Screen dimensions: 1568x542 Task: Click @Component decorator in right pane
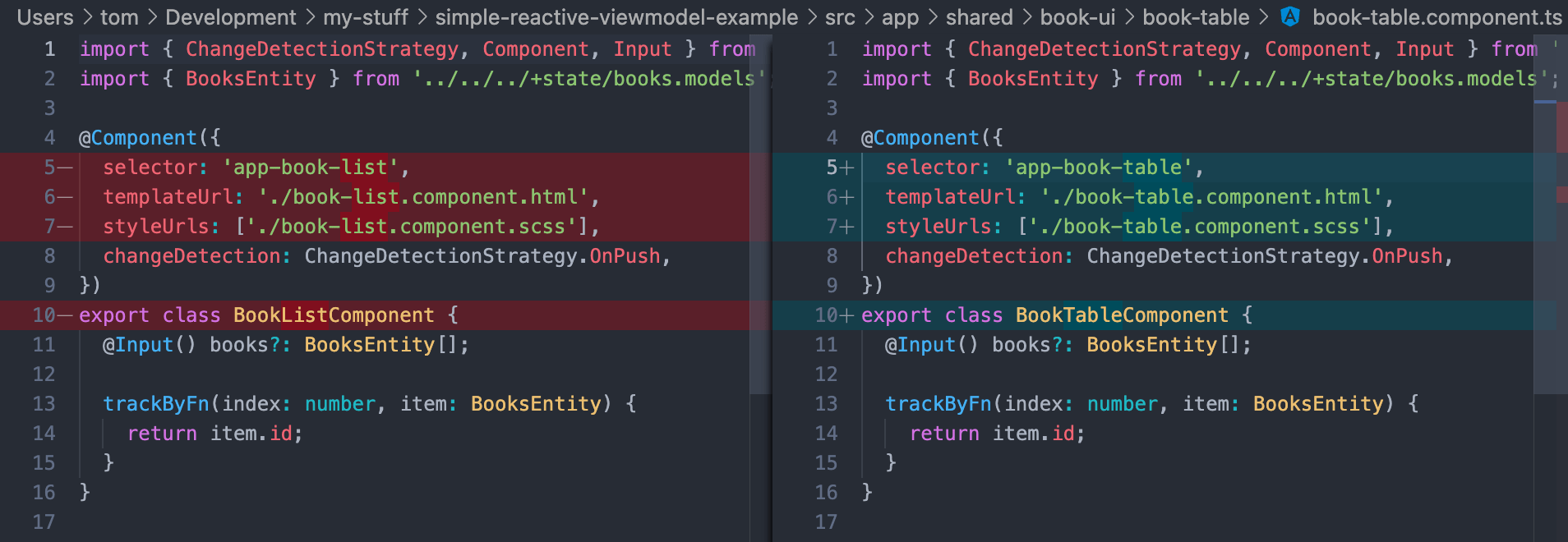[920, 138]
